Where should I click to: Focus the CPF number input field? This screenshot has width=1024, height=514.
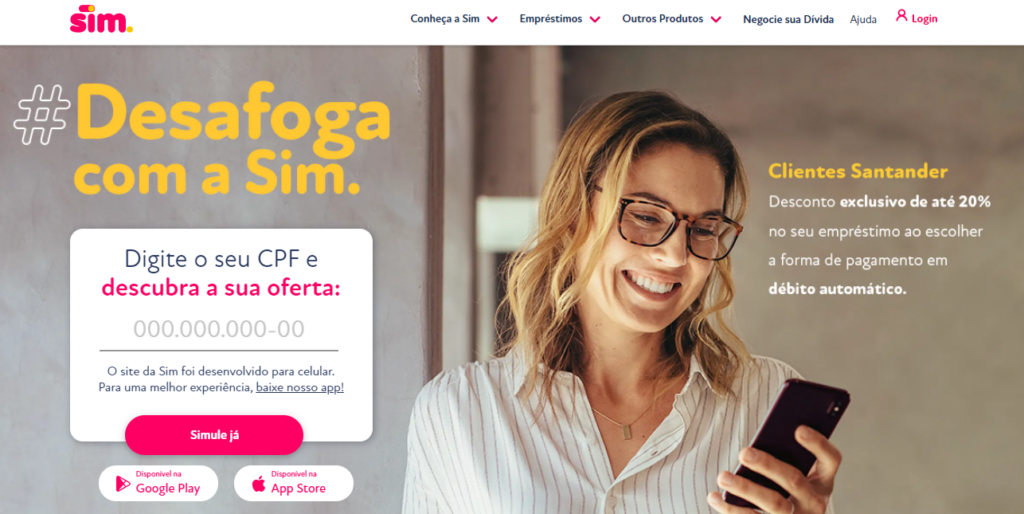click(x=219, y=330)
